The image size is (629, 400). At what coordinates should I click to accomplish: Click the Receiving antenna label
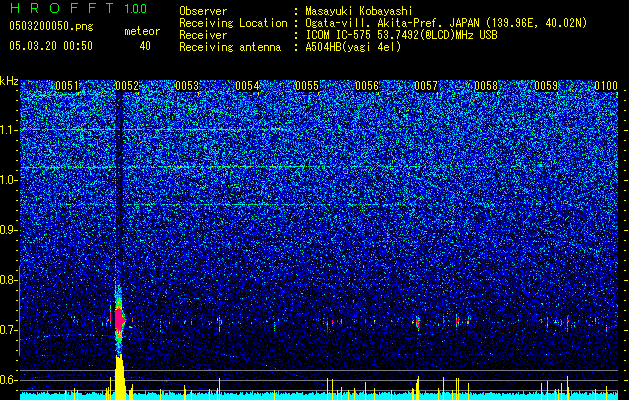click(230, 47)
